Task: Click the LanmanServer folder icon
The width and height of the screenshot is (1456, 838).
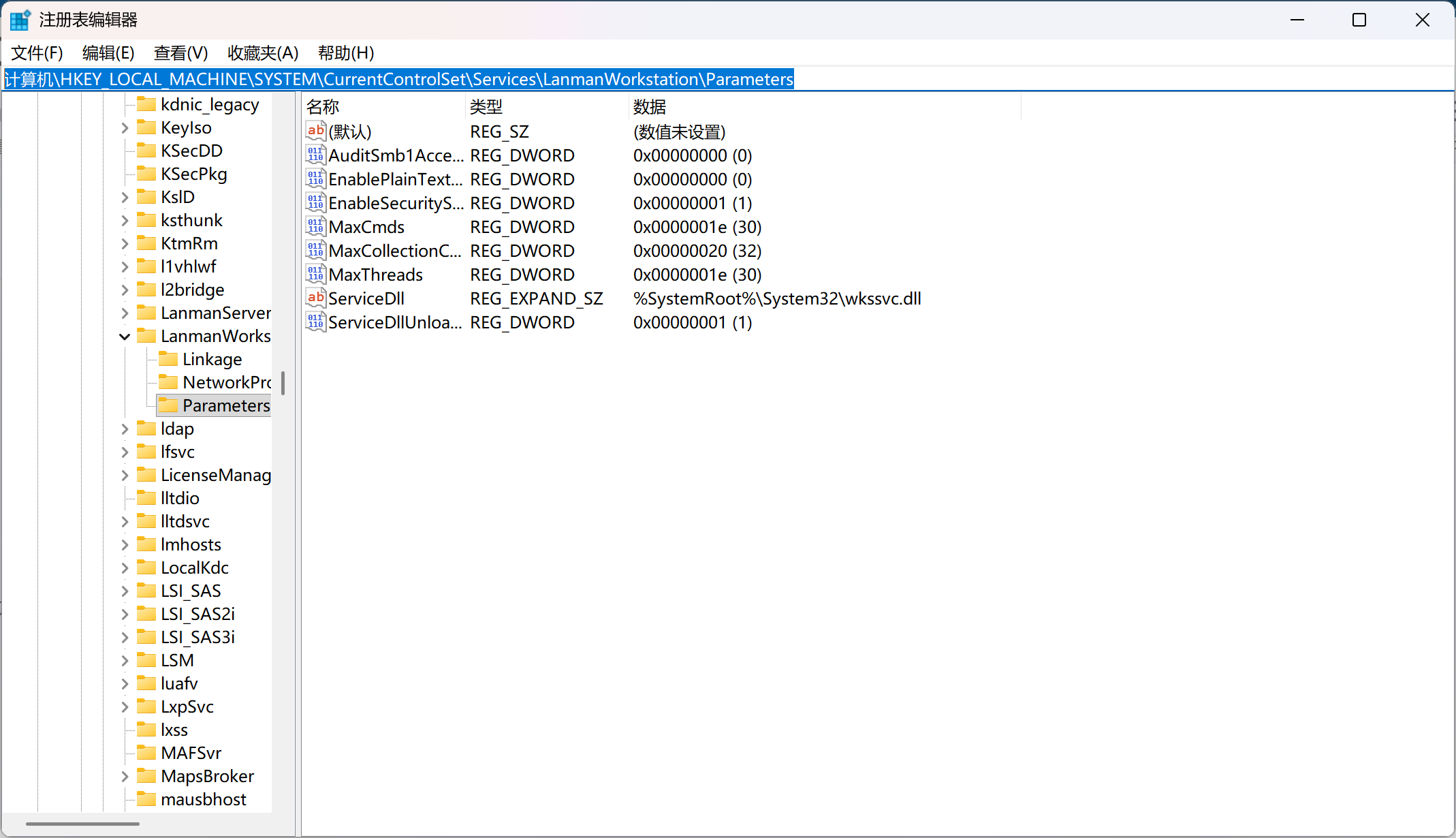Action: [146, 313]
